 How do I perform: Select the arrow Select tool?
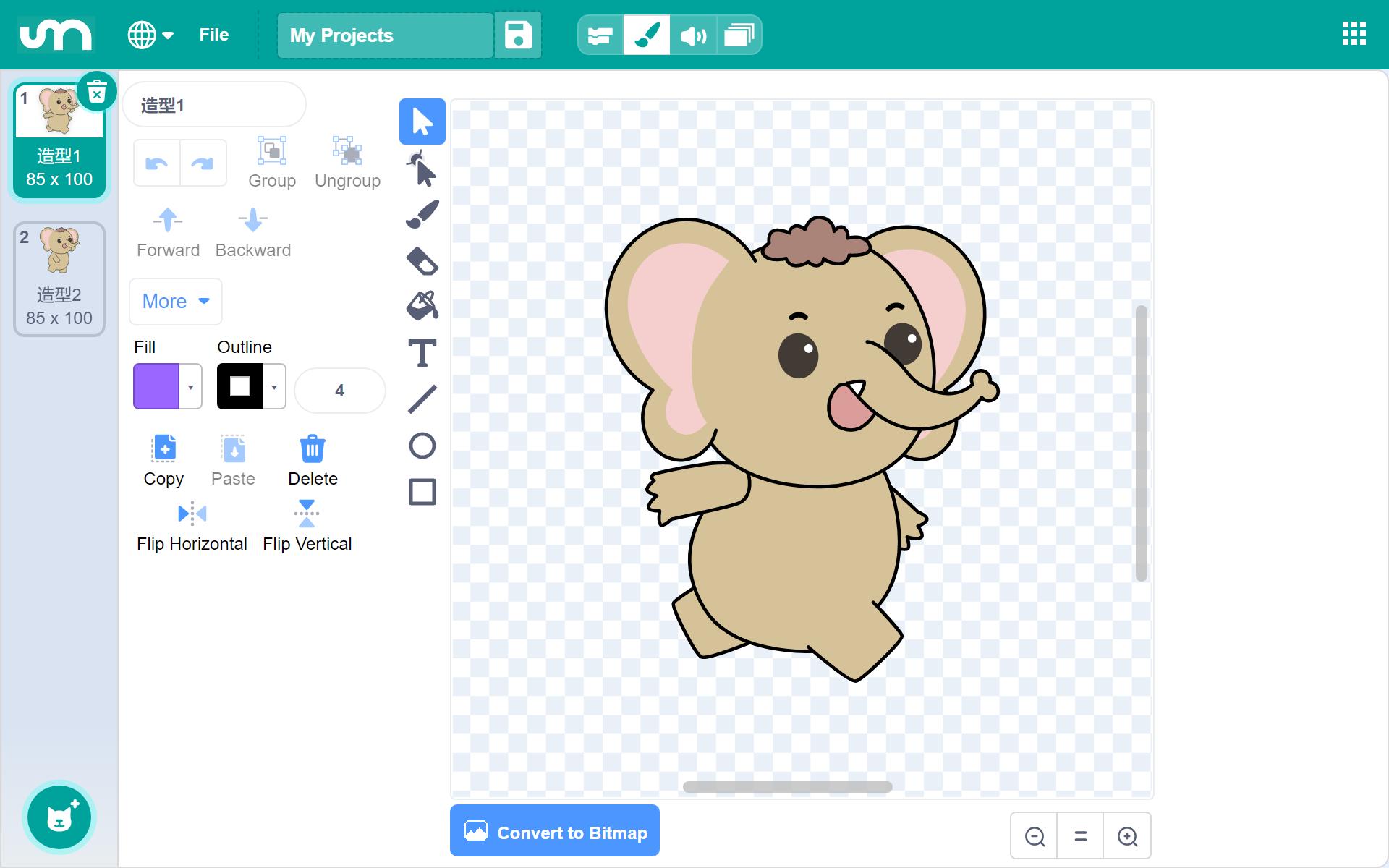pyautogui.click(x=422, y=122)
